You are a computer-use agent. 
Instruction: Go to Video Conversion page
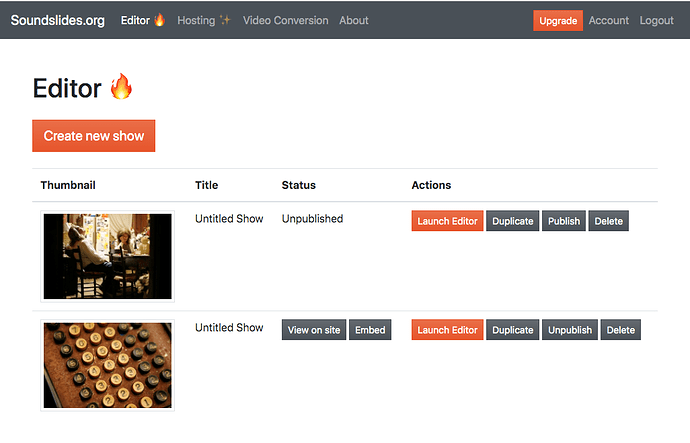(286, 20)
